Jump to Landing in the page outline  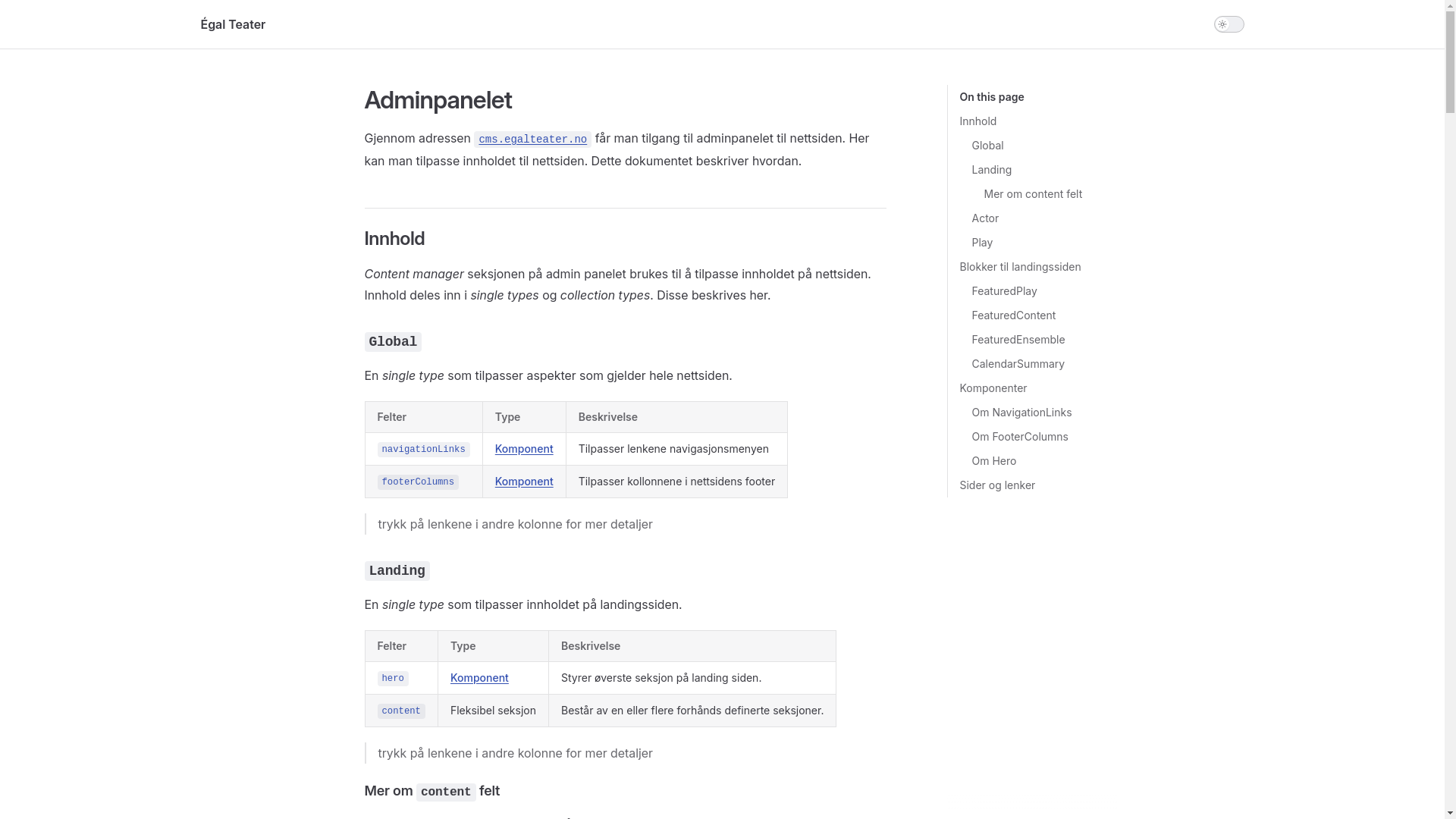992,170
